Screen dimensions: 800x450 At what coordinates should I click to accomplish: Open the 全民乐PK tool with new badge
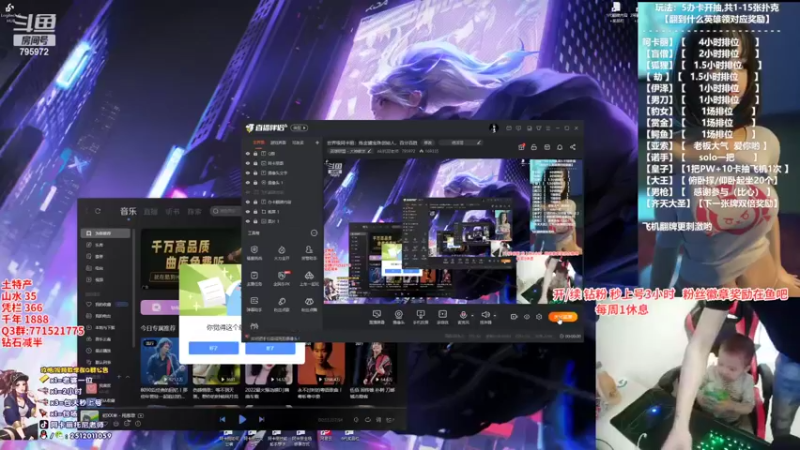pos(282,278)
